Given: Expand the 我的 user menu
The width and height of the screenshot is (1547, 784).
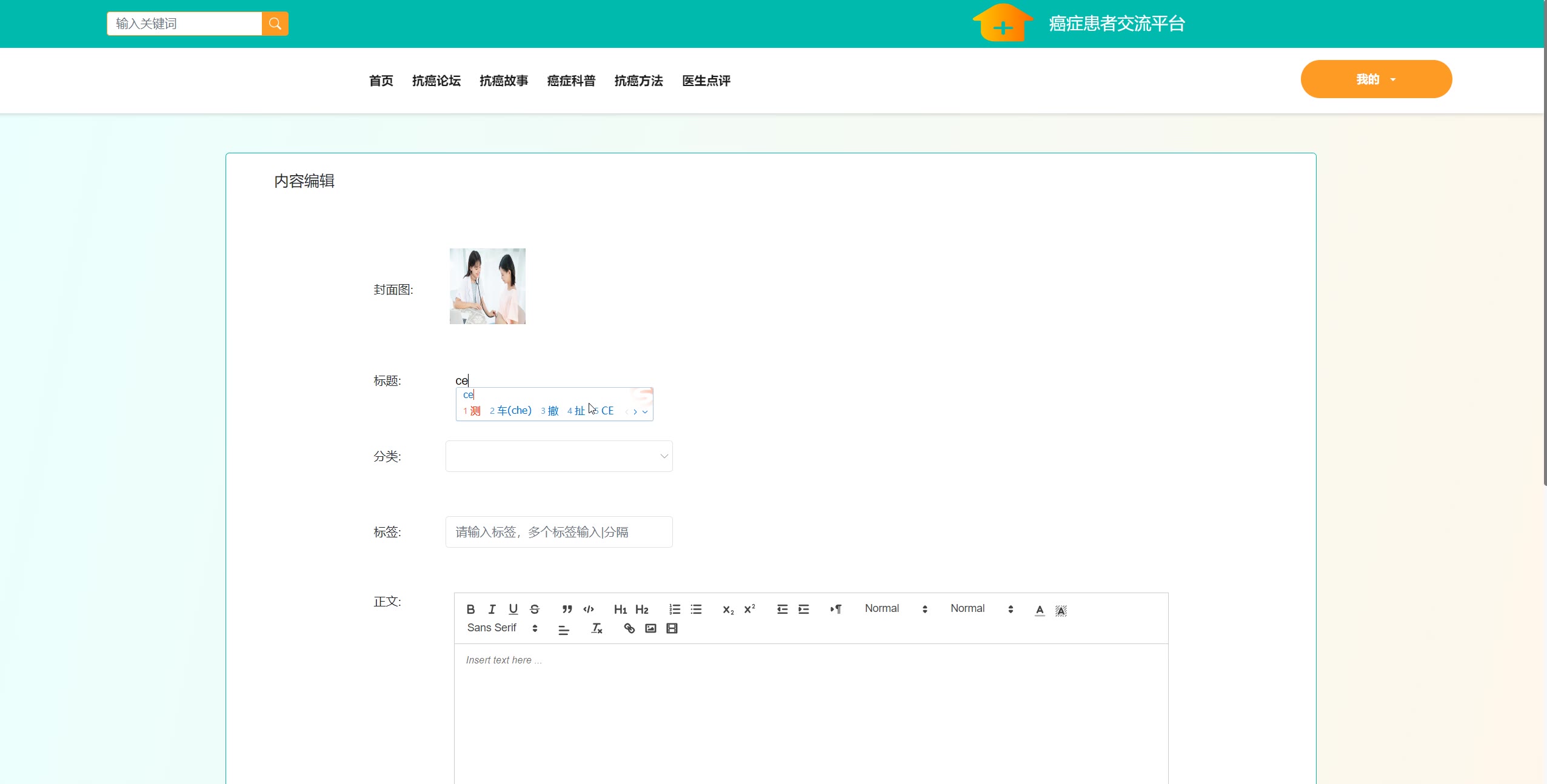Looking at the screenshot, I should click(x=1375, y=79).
